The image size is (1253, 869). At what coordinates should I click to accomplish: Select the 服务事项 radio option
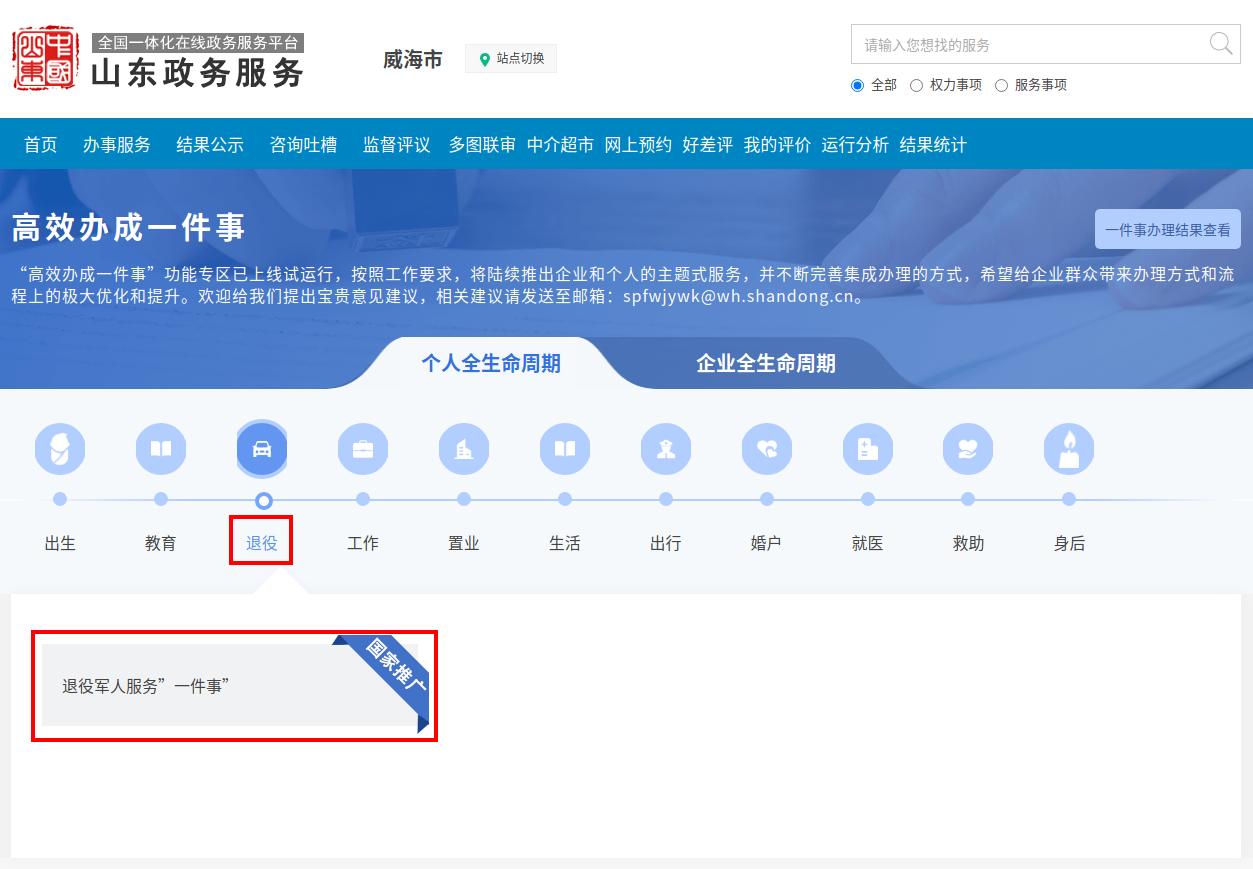pyautogui.click(x=1002, y=85)
